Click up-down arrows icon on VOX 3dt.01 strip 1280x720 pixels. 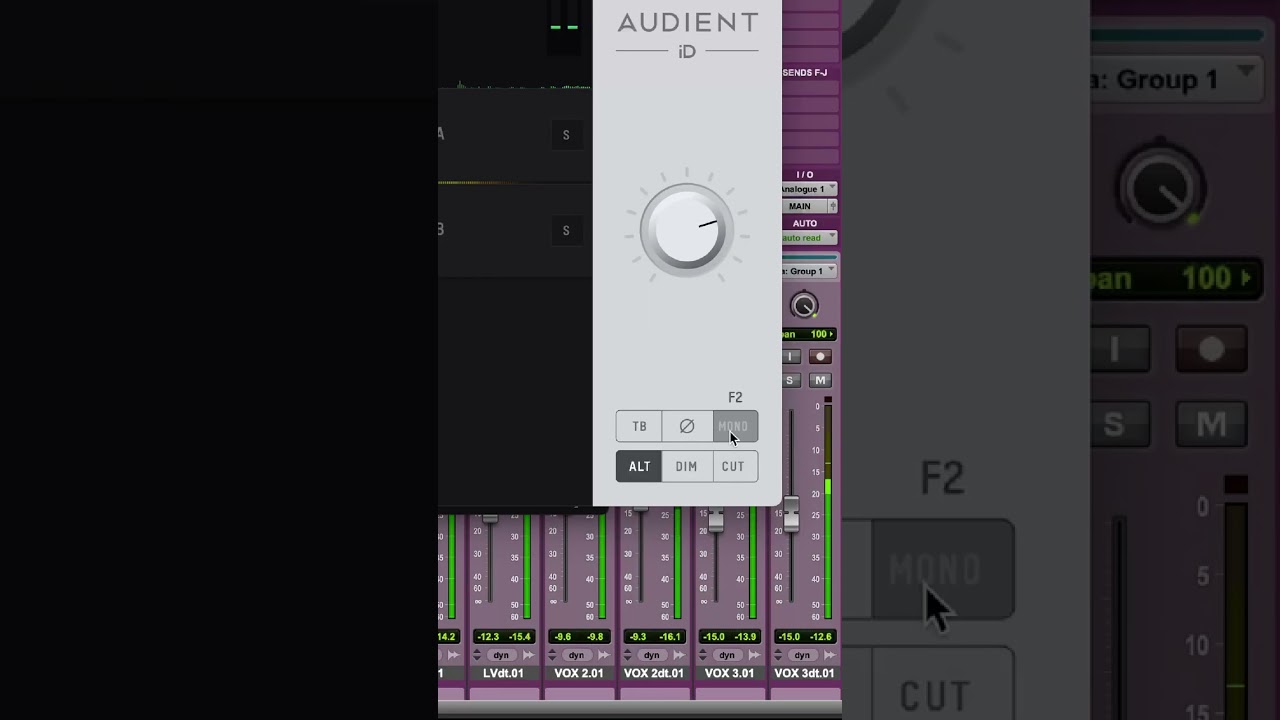coord(778,655)
